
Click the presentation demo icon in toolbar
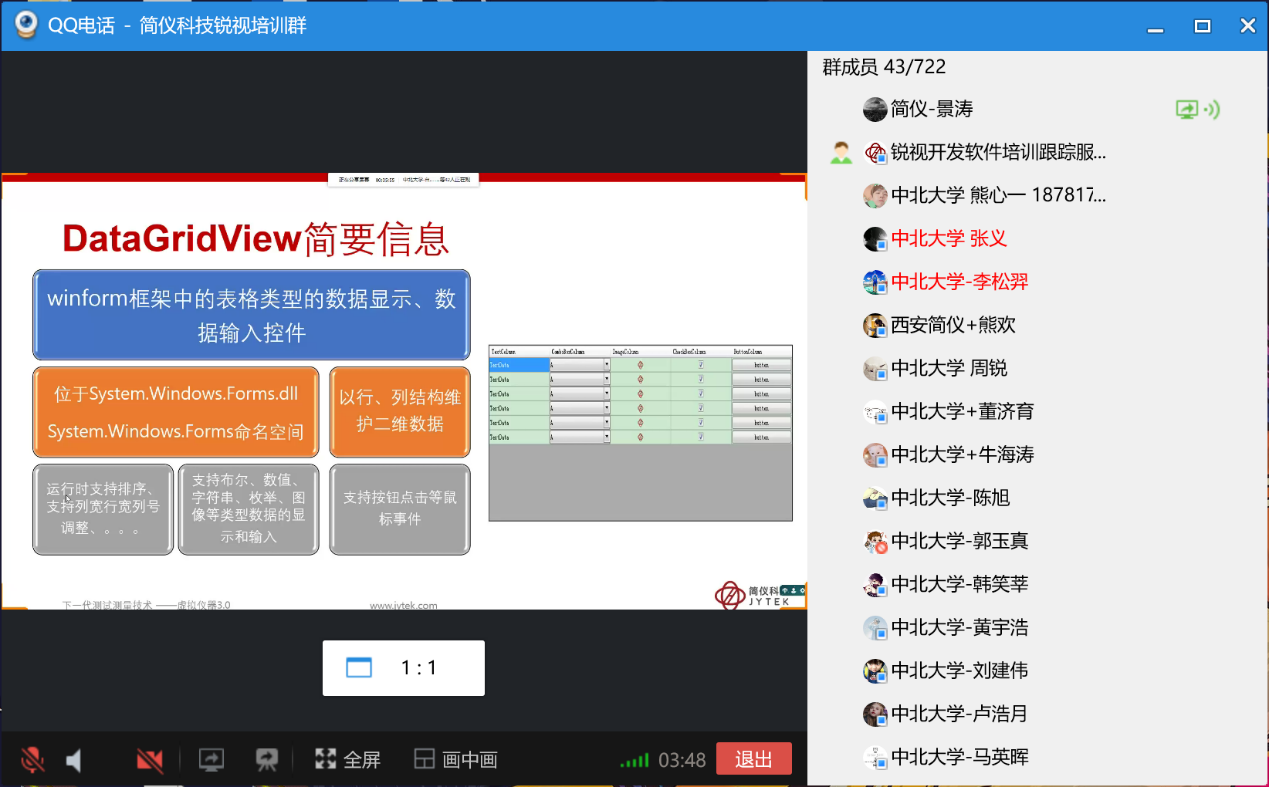(x=266, y=760)
